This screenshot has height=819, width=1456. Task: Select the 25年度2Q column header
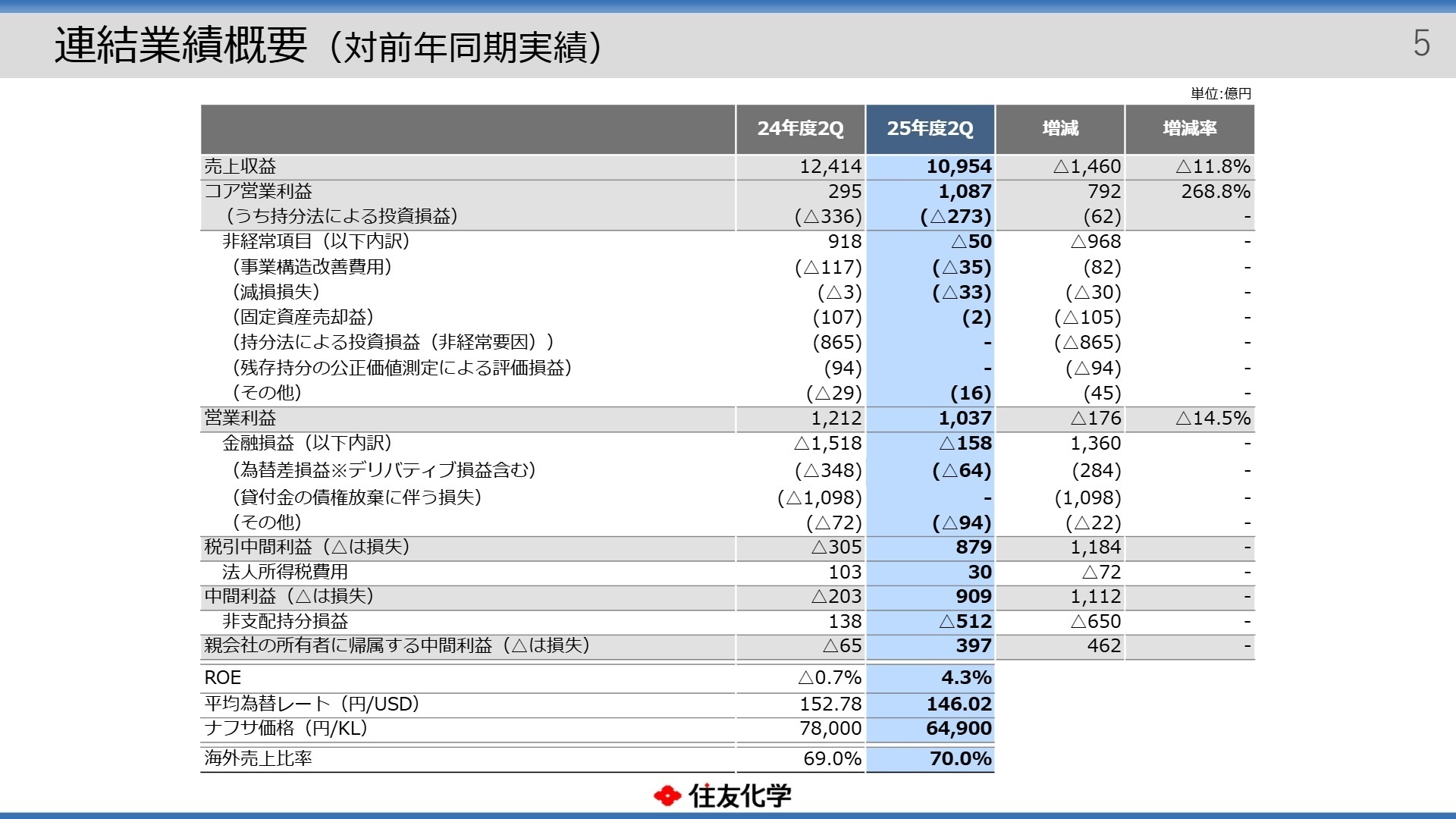click(931, 129)
